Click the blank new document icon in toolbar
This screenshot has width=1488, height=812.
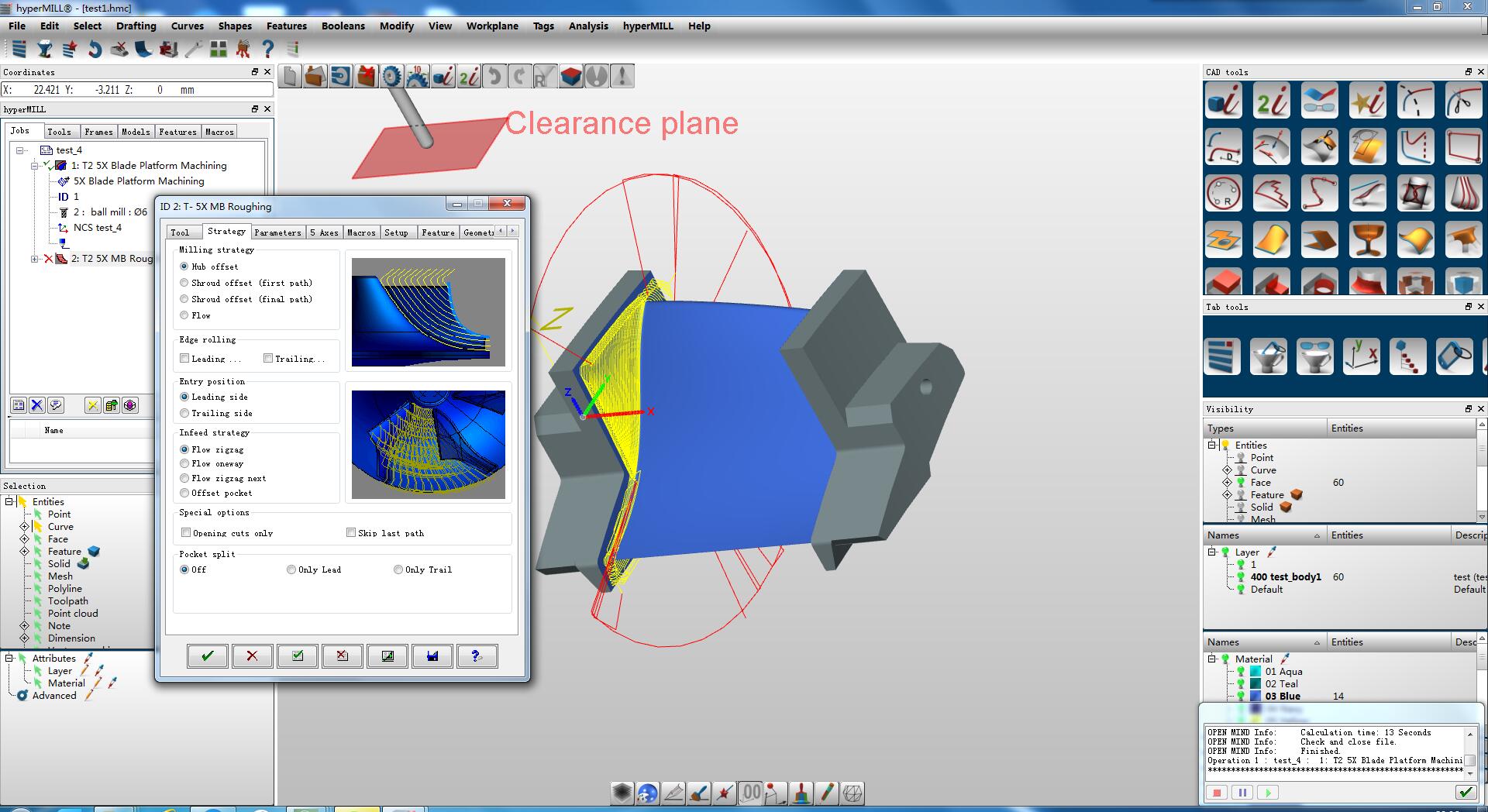(x=290, y=76)
